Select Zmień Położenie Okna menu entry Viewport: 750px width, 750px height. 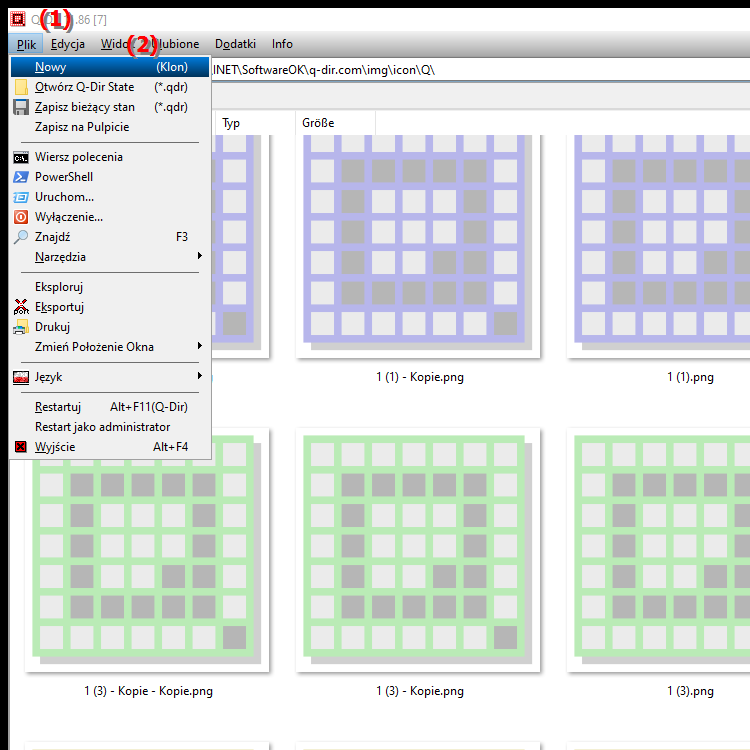(x=110, y=347)
